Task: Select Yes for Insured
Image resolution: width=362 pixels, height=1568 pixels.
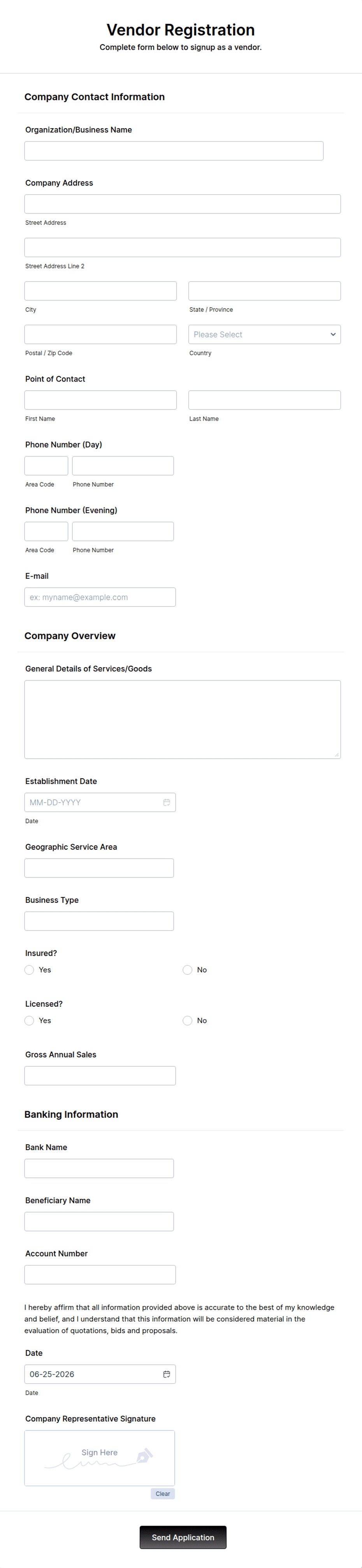Action: 29,970
